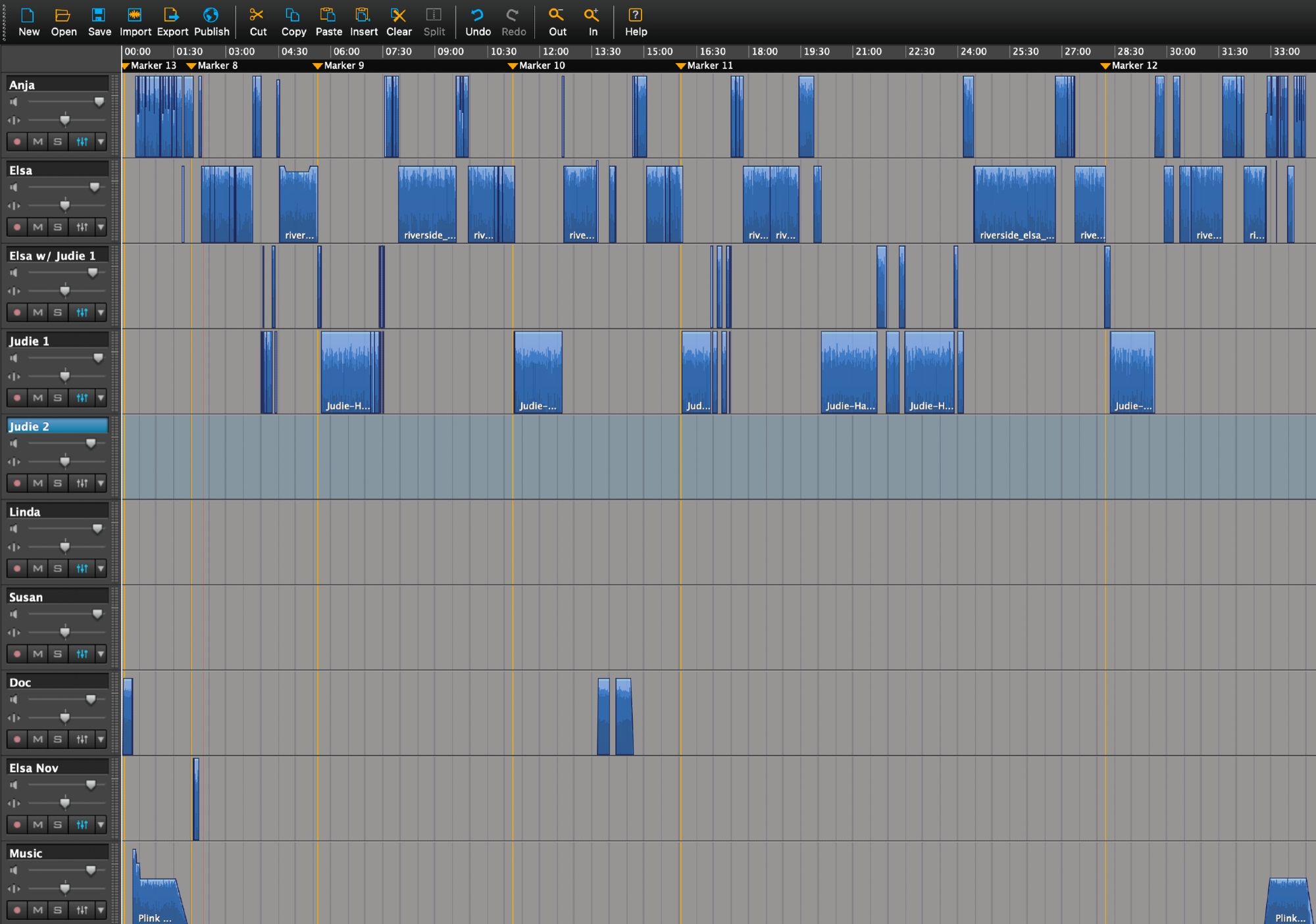Image resolution: width=1316 pixels, height=924 pixels.
Task: Solo the Judie 1 track
Action: tap(58, 398)
